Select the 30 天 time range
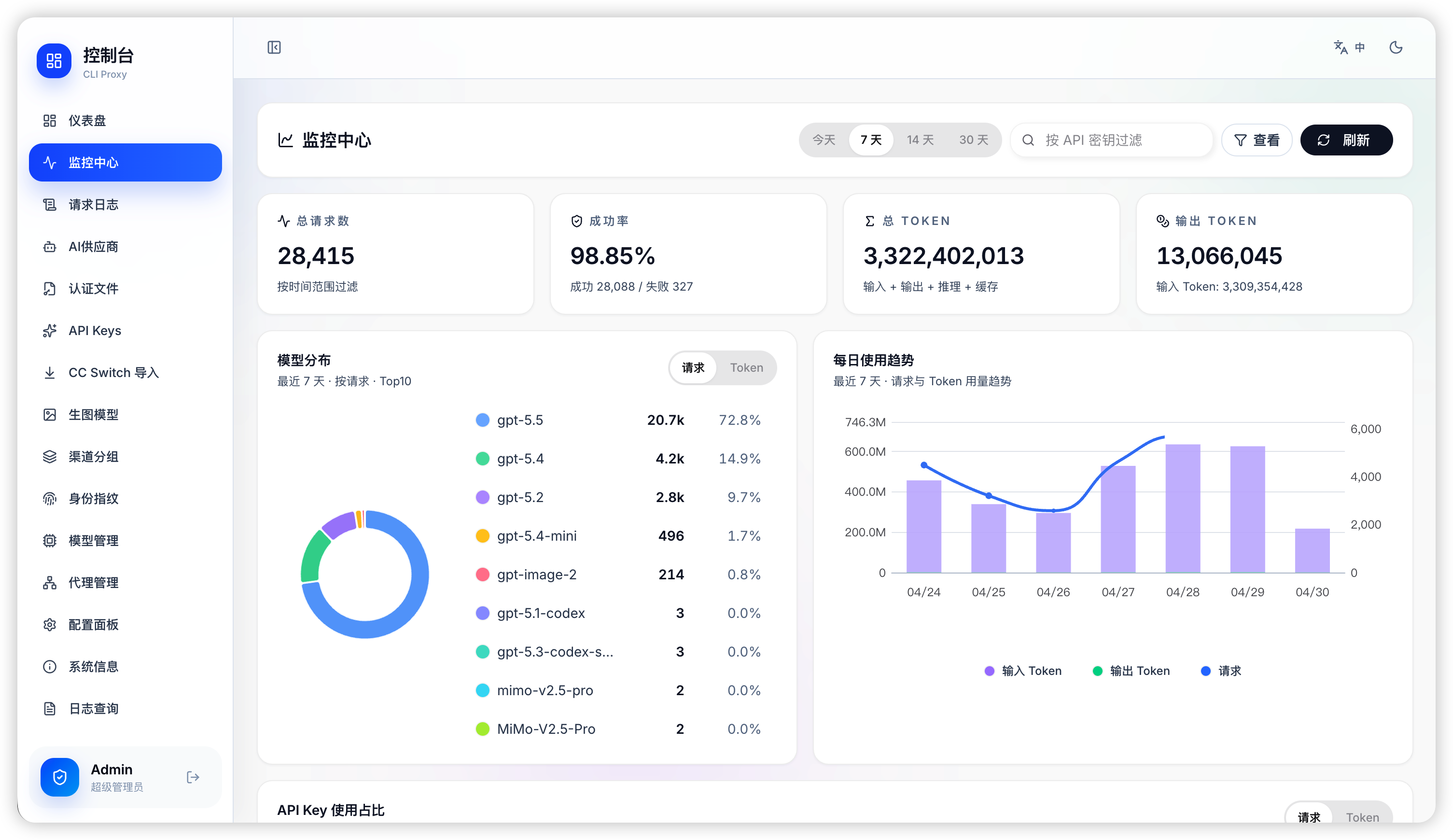 click(973, 140)
